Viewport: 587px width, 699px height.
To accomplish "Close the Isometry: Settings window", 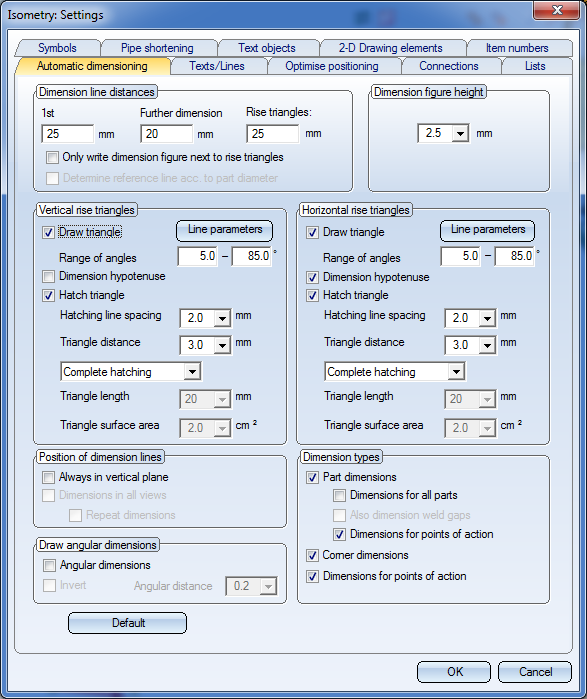I will 556,10.
